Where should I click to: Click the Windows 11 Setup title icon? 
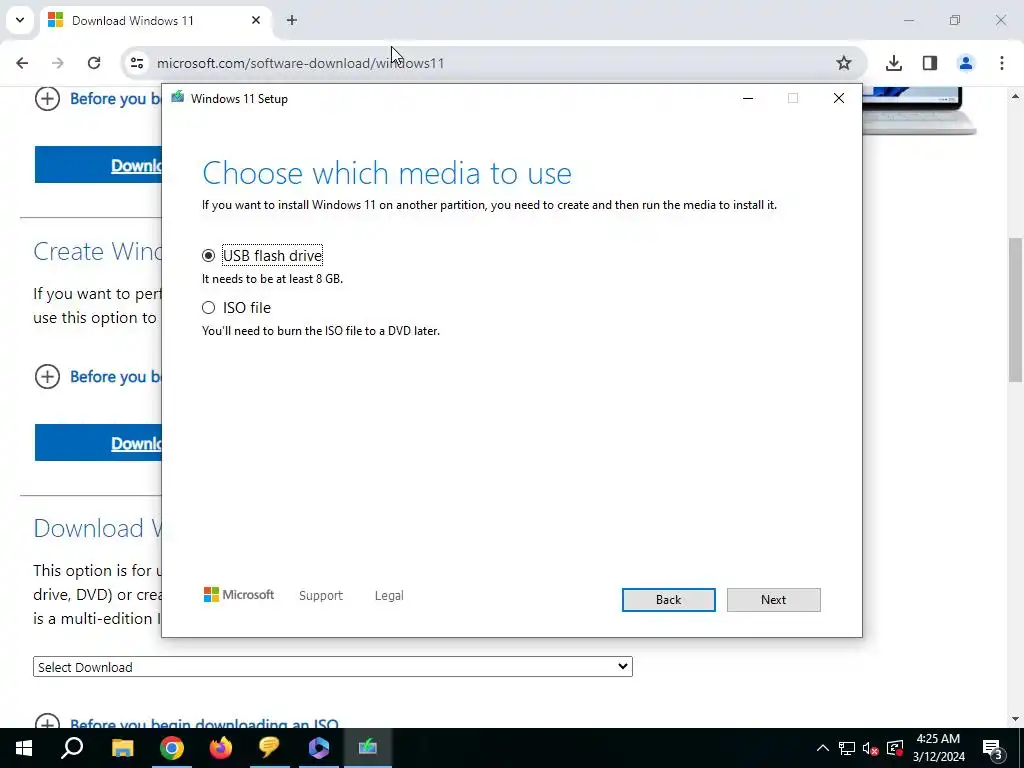click(177, 97)
